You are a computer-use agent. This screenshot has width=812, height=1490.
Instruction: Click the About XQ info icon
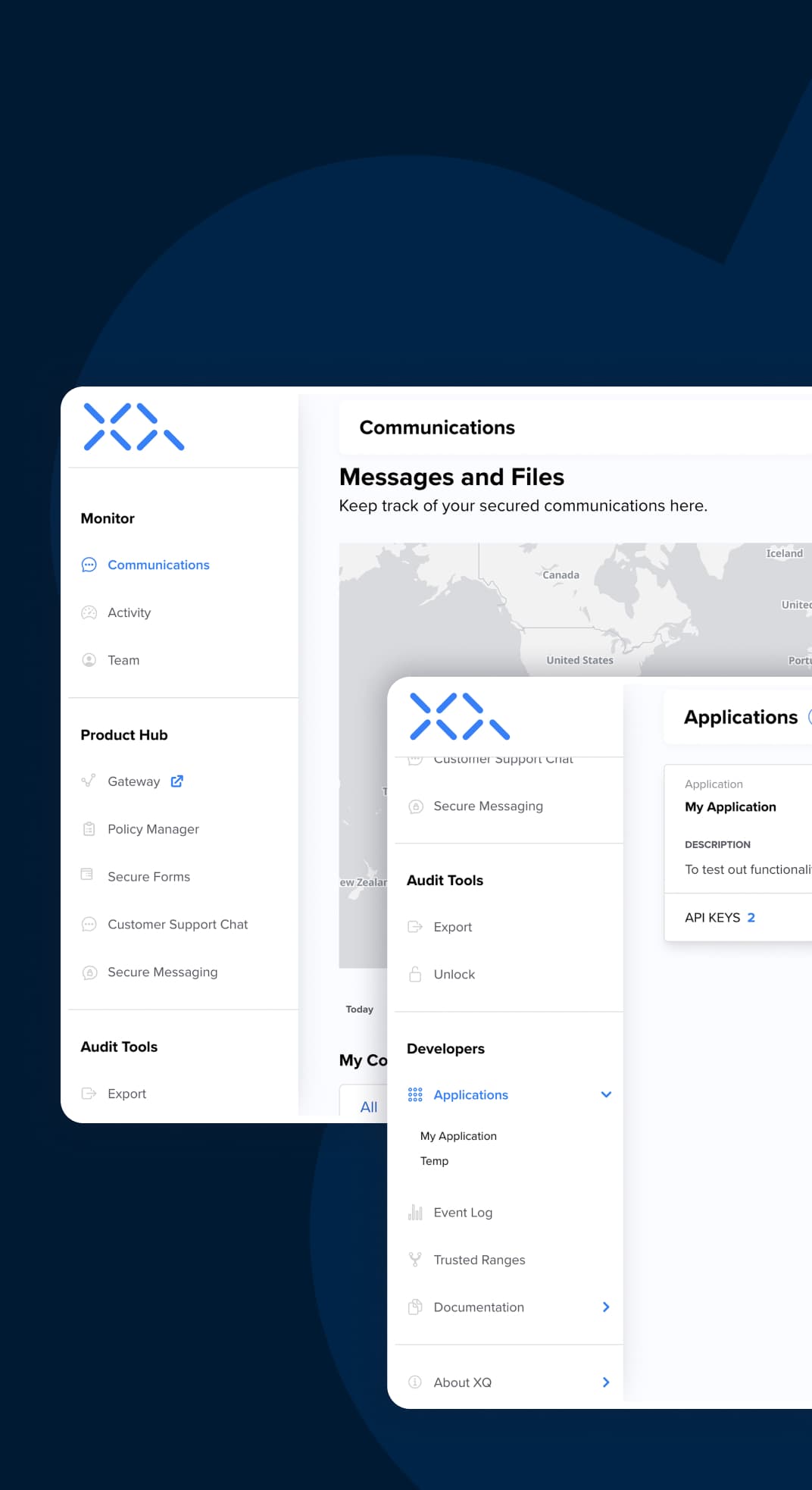(x=415, y=1382)
